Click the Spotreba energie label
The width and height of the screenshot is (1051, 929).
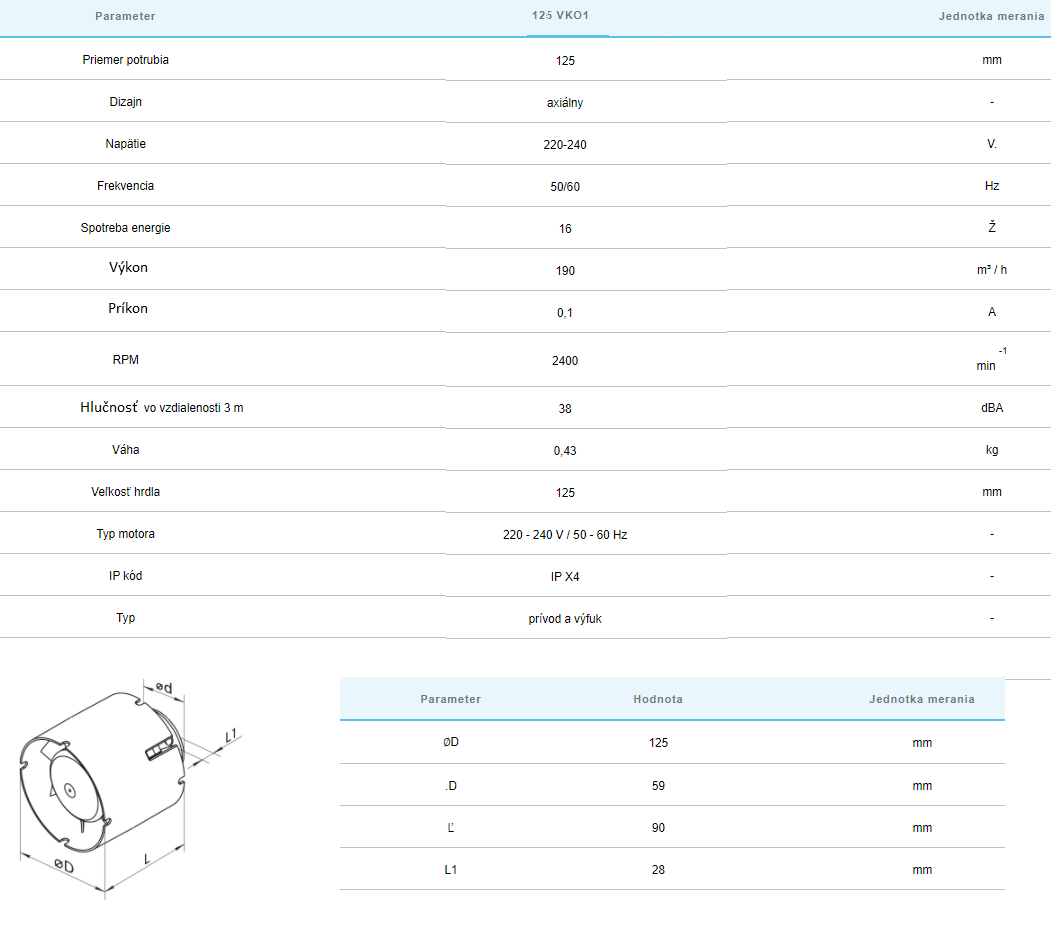coord(125,228)
